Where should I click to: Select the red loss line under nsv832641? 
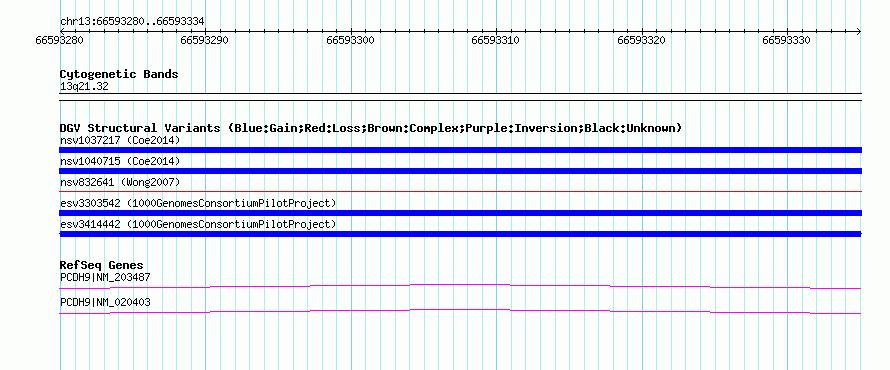(460, 192)
